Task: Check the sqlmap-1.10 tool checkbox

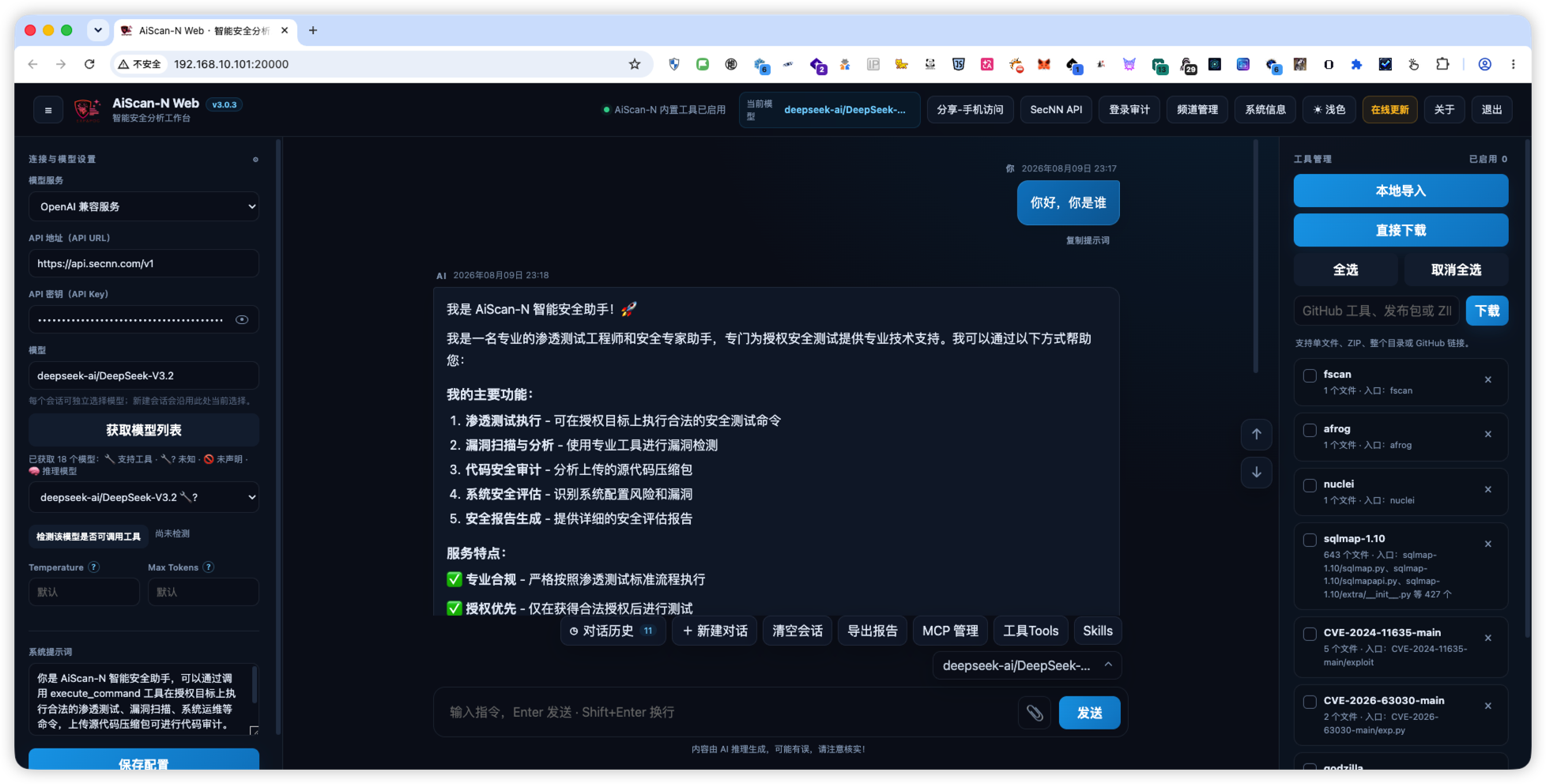Action: [1310, 540]
